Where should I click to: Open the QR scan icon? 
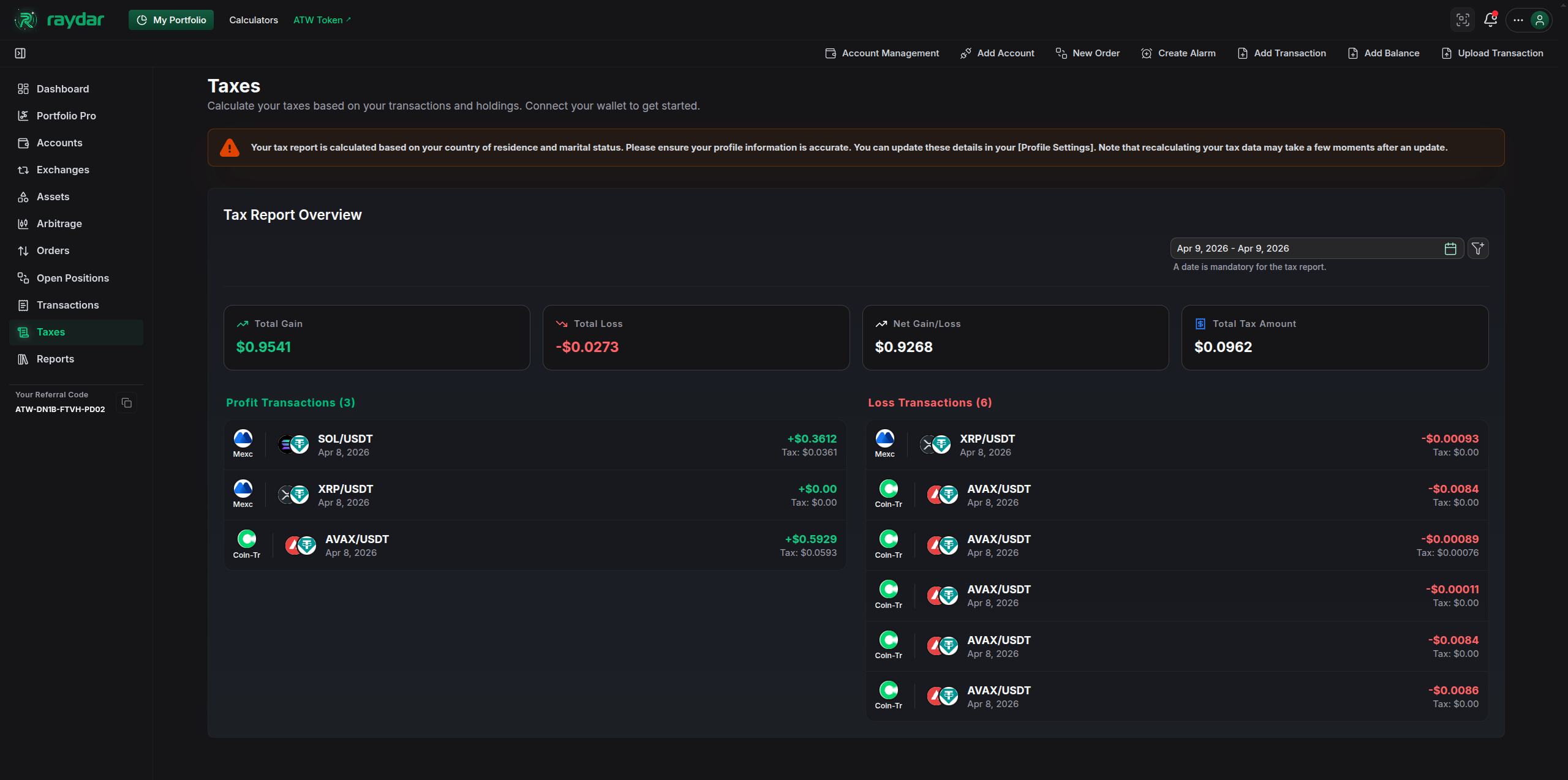(x=1463, y=20)
